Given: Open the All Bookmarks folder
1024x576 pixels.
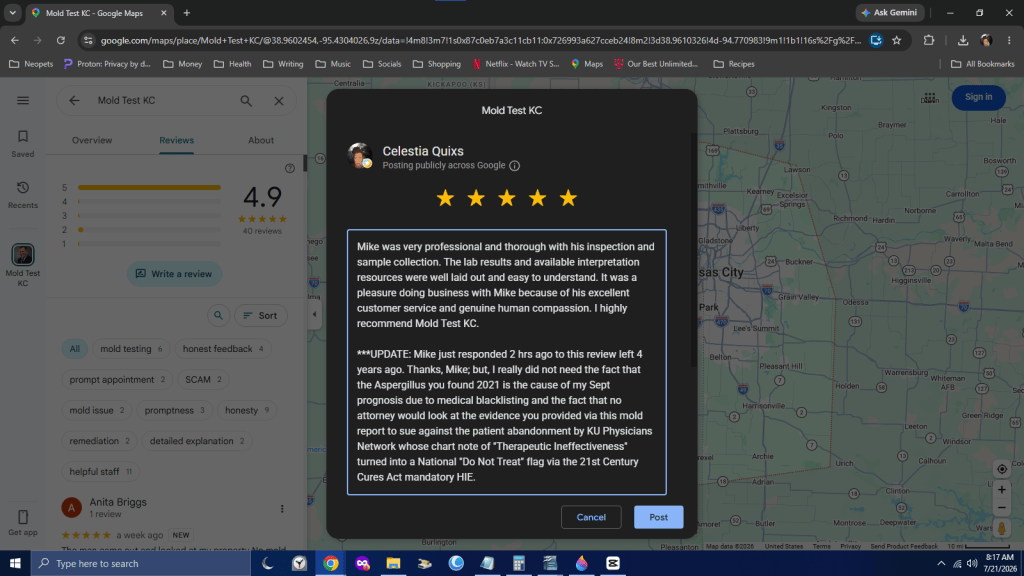Looking at the screenshot, I should click(983, 64).
